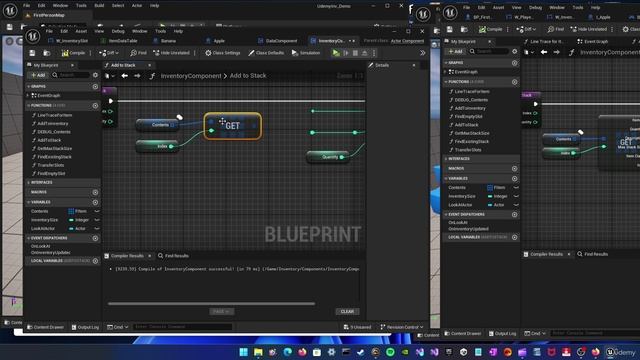This screenshot has width=640, height=360.
Task: Click the Quantity node in front graph
Action: 328,157
